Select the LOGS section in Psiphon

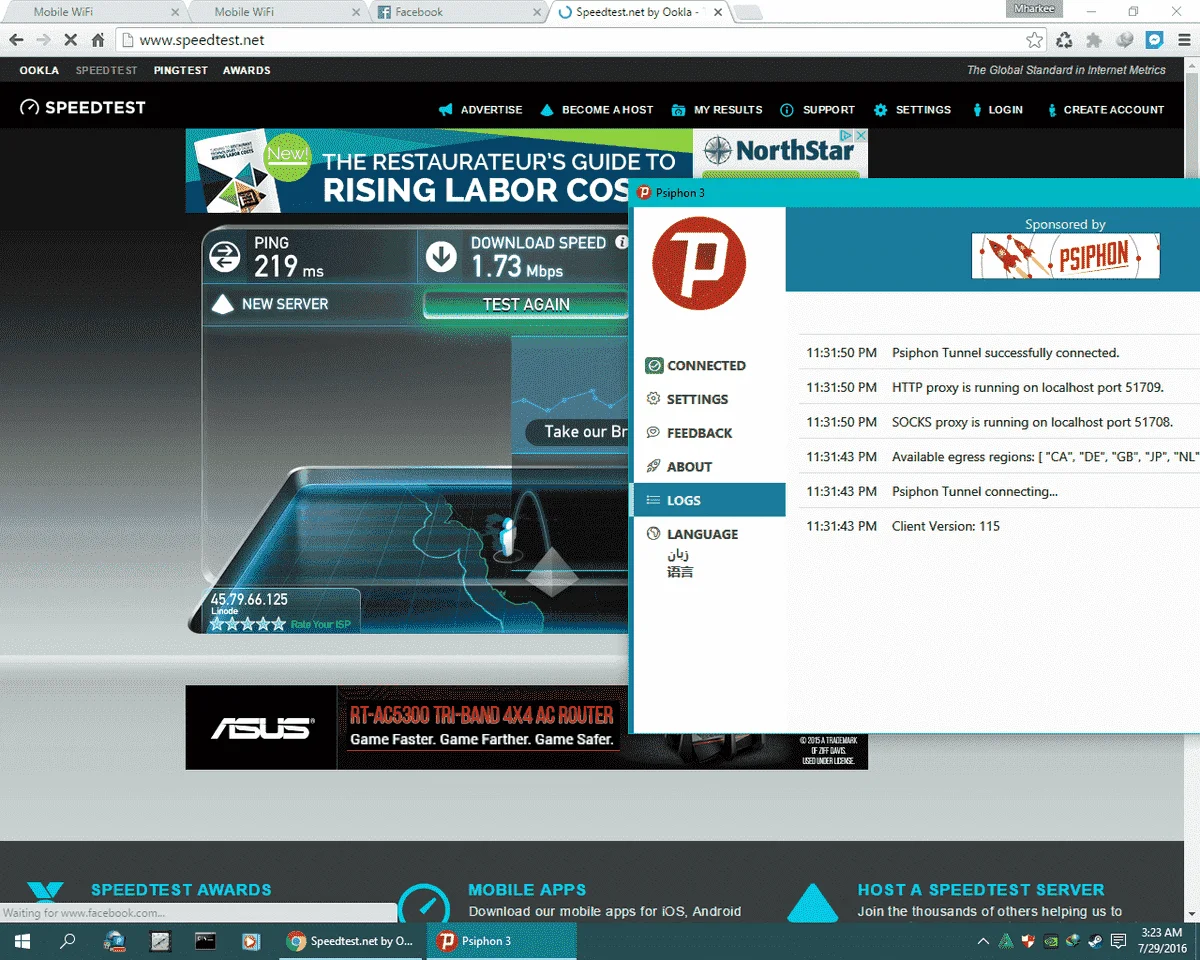709,500
